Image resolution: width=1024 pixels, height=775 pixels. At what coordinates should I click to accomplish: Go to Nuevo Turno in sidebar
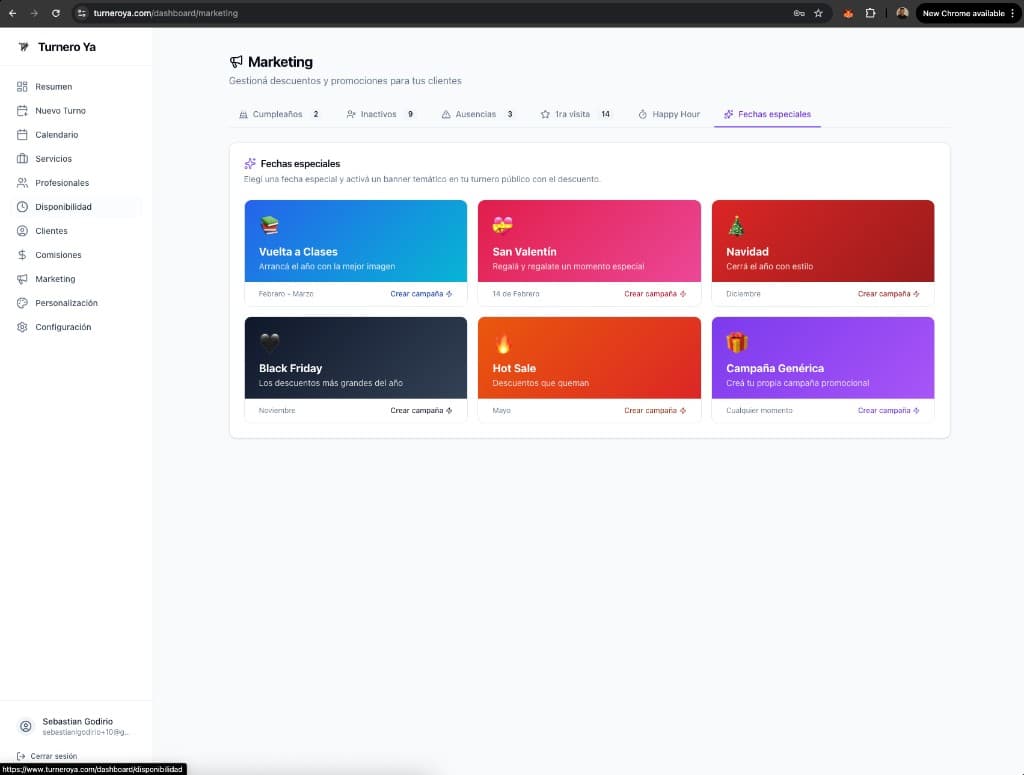(60, 111)
